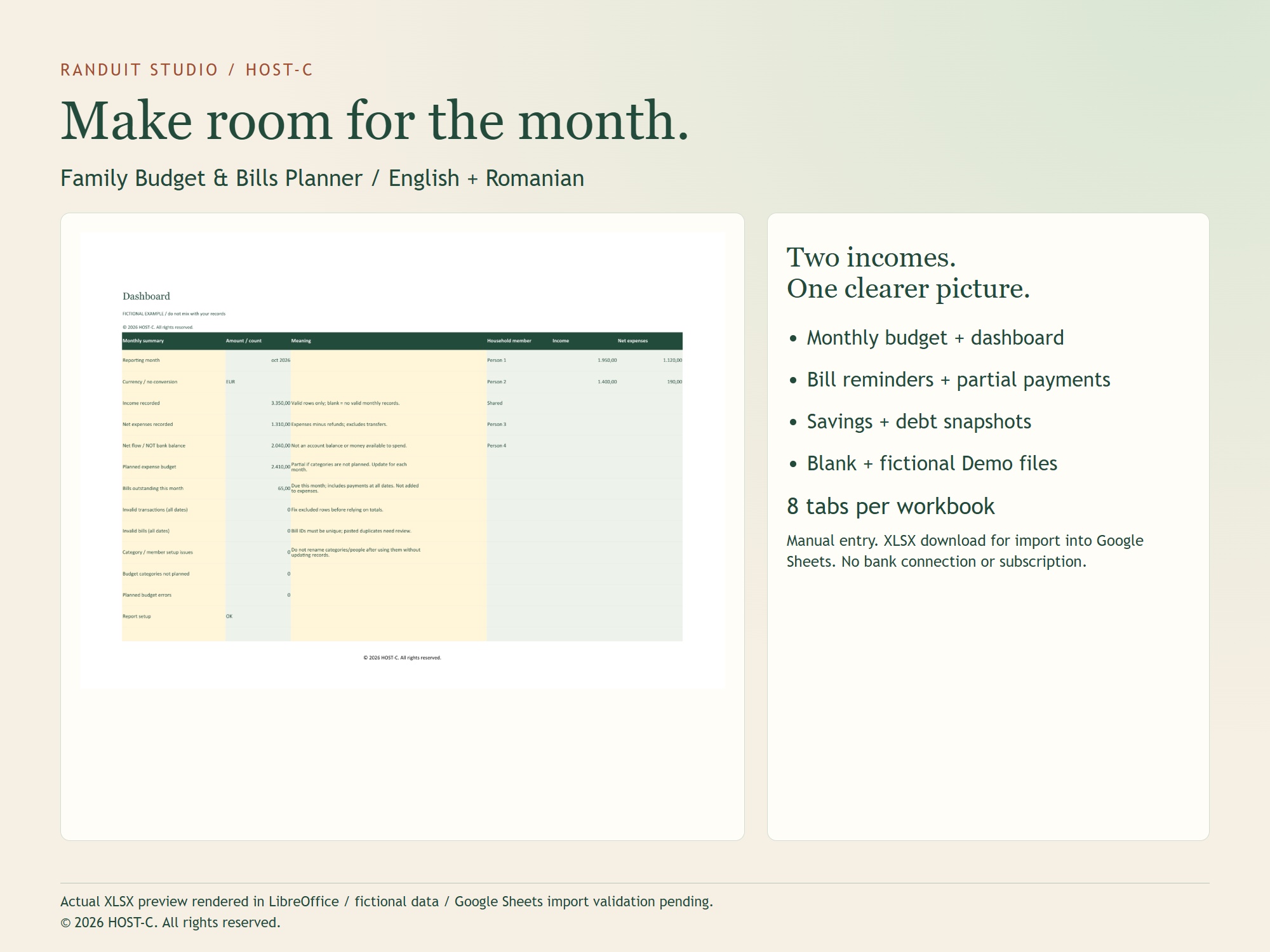Select the 'Category / member setup issues' label
The width and height of the screenshot is (1270, 952).
pyautogui.click(x=157, y=552)
